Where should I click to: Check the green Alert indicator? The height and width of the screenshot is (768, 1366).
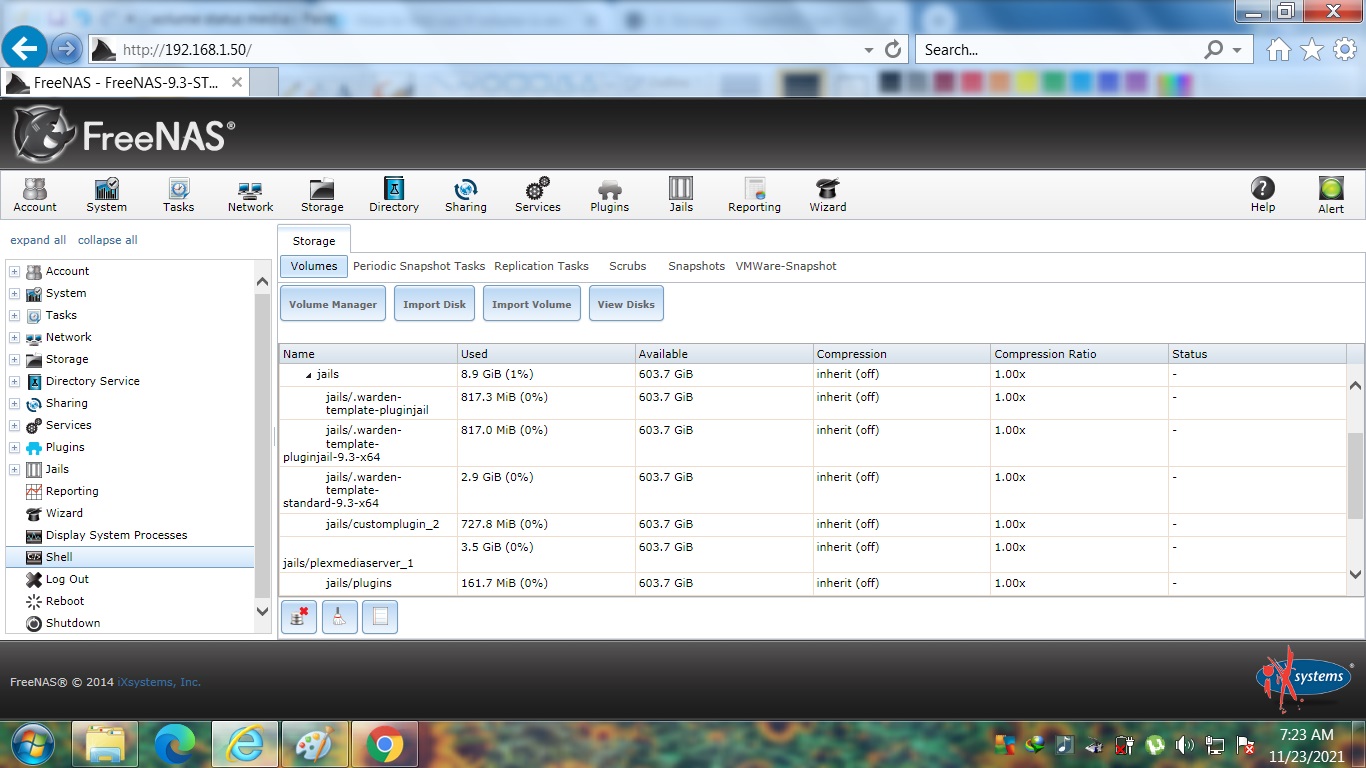1331,195
